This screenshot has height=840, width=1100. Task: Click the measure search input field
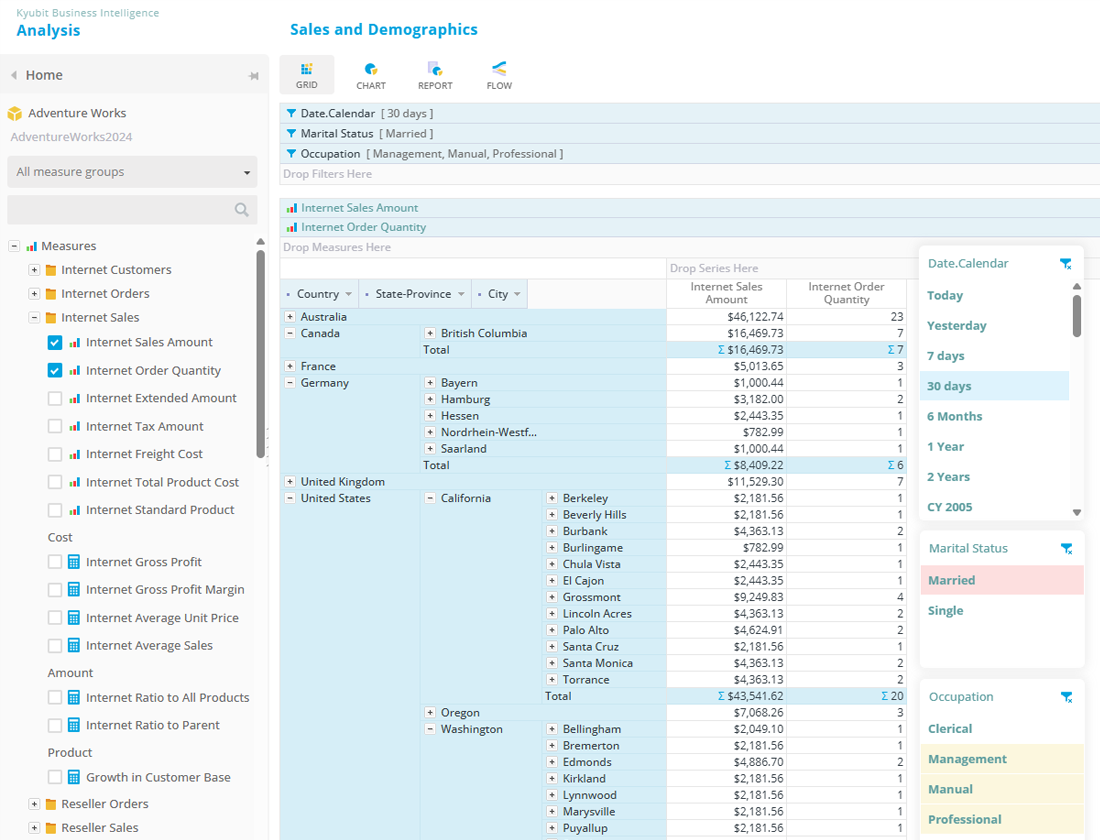120,210
